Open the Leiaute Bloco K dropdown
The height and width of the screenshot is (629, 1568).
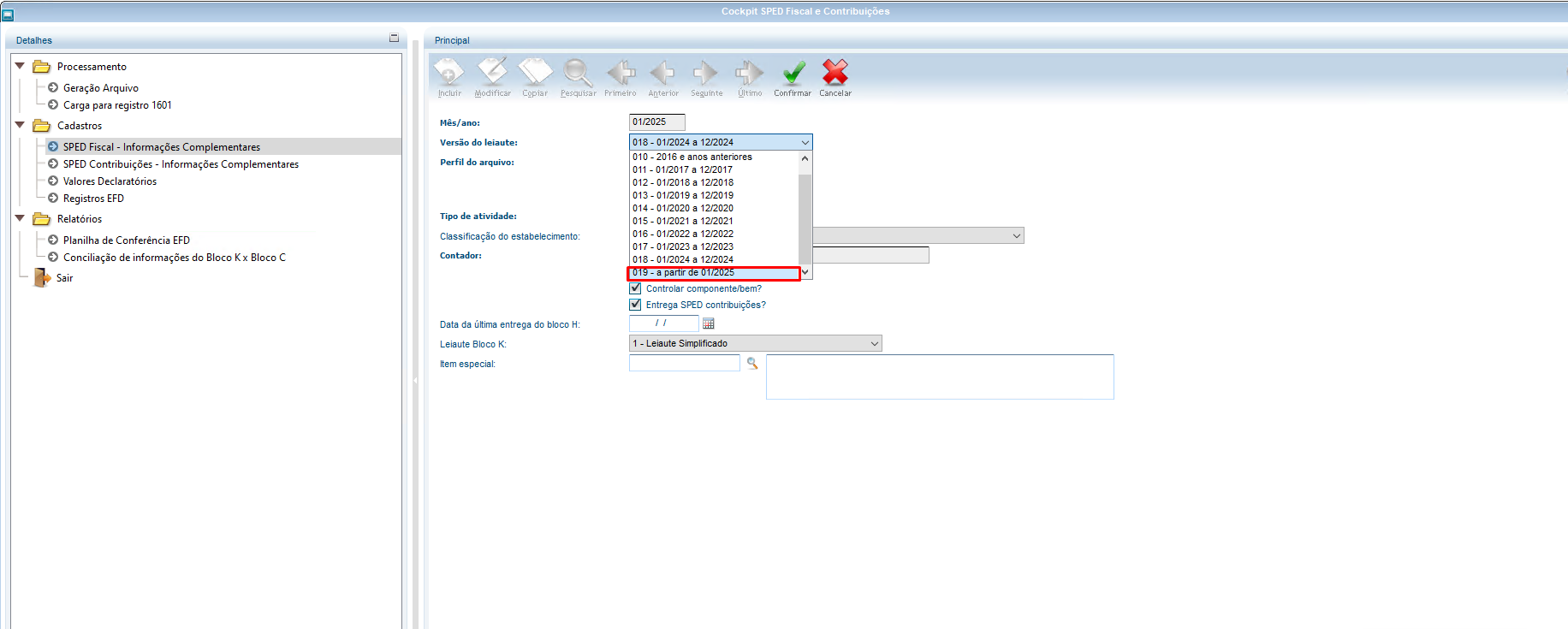tap(755, 343)
